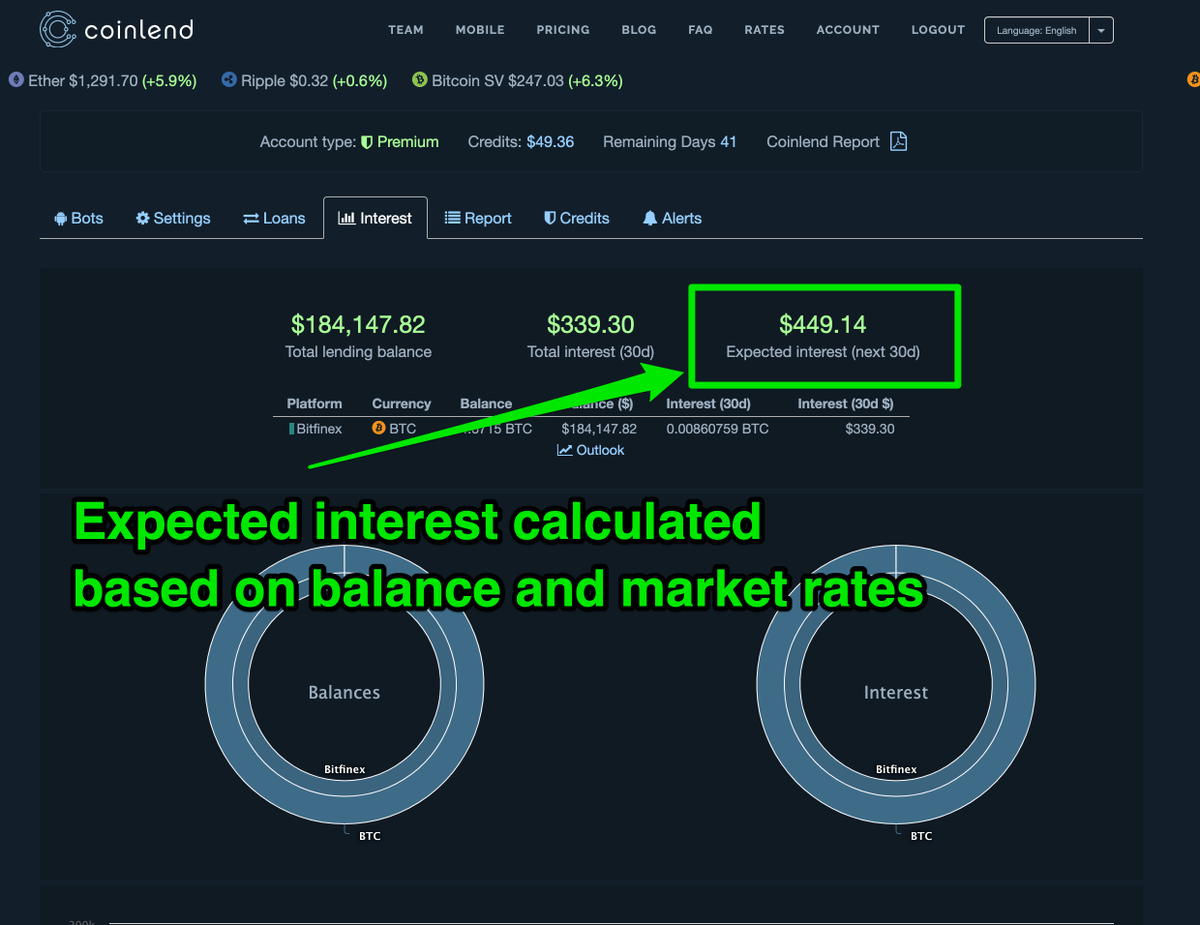Image resolution: width=1200 pixels, height=925 pixels.
Task: Open the Coinlend Report PDF icon
Action: [x=899, y=142]
